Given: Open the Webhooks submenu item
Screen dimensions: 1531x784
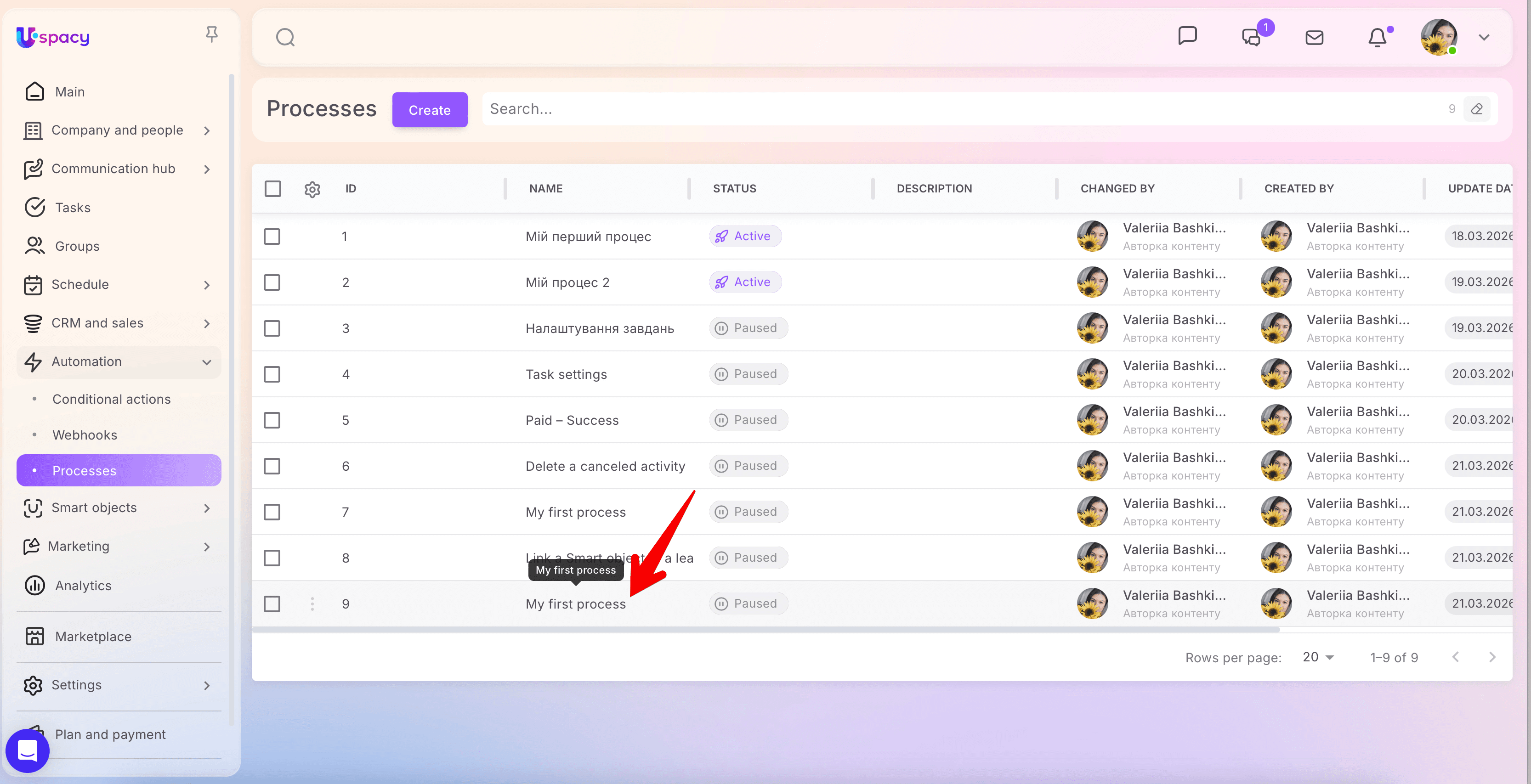Looking at the screenshot, I should tap(85, 435).
